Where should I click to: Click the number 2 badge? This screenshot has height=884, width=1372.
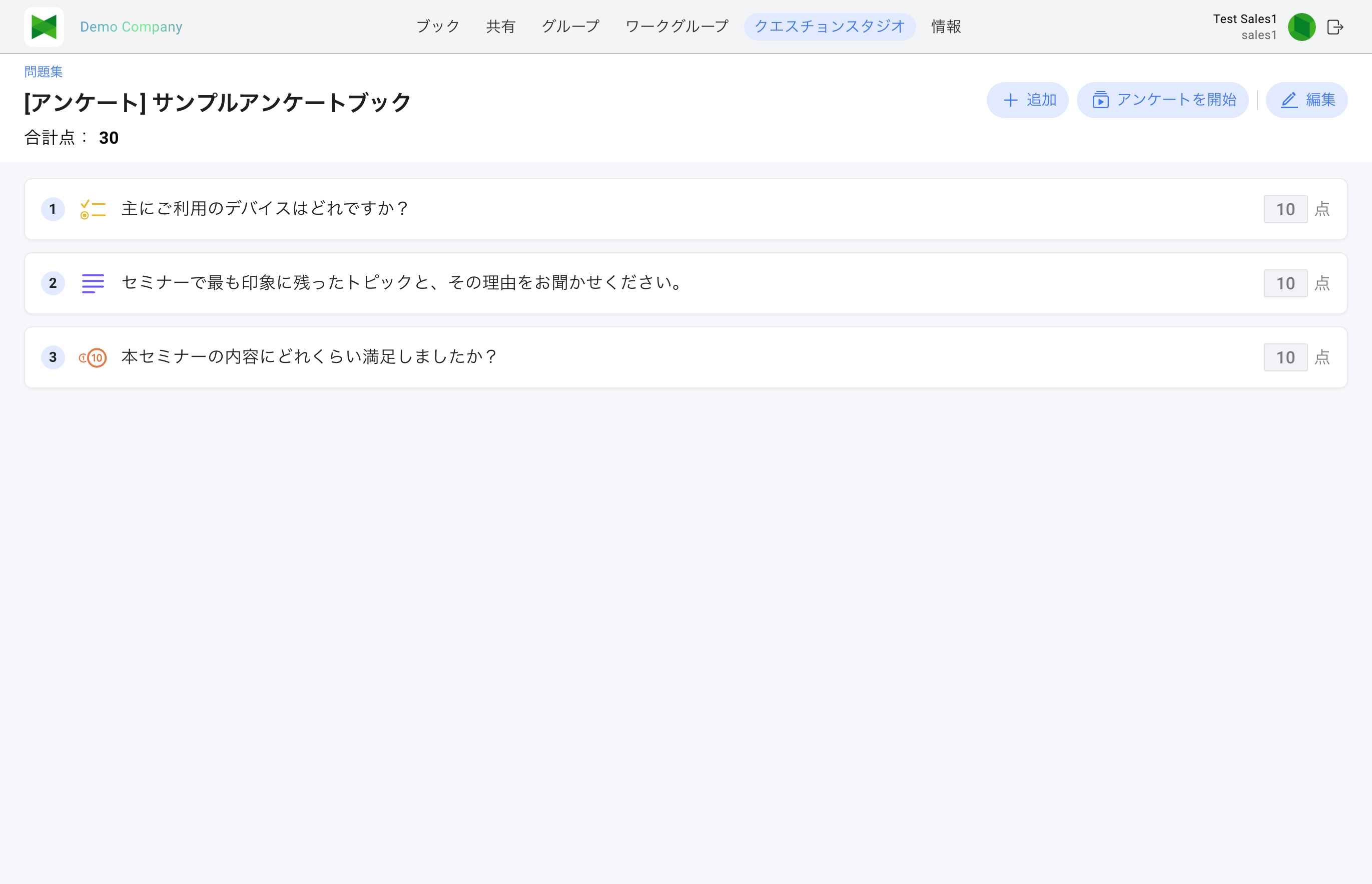53,283
